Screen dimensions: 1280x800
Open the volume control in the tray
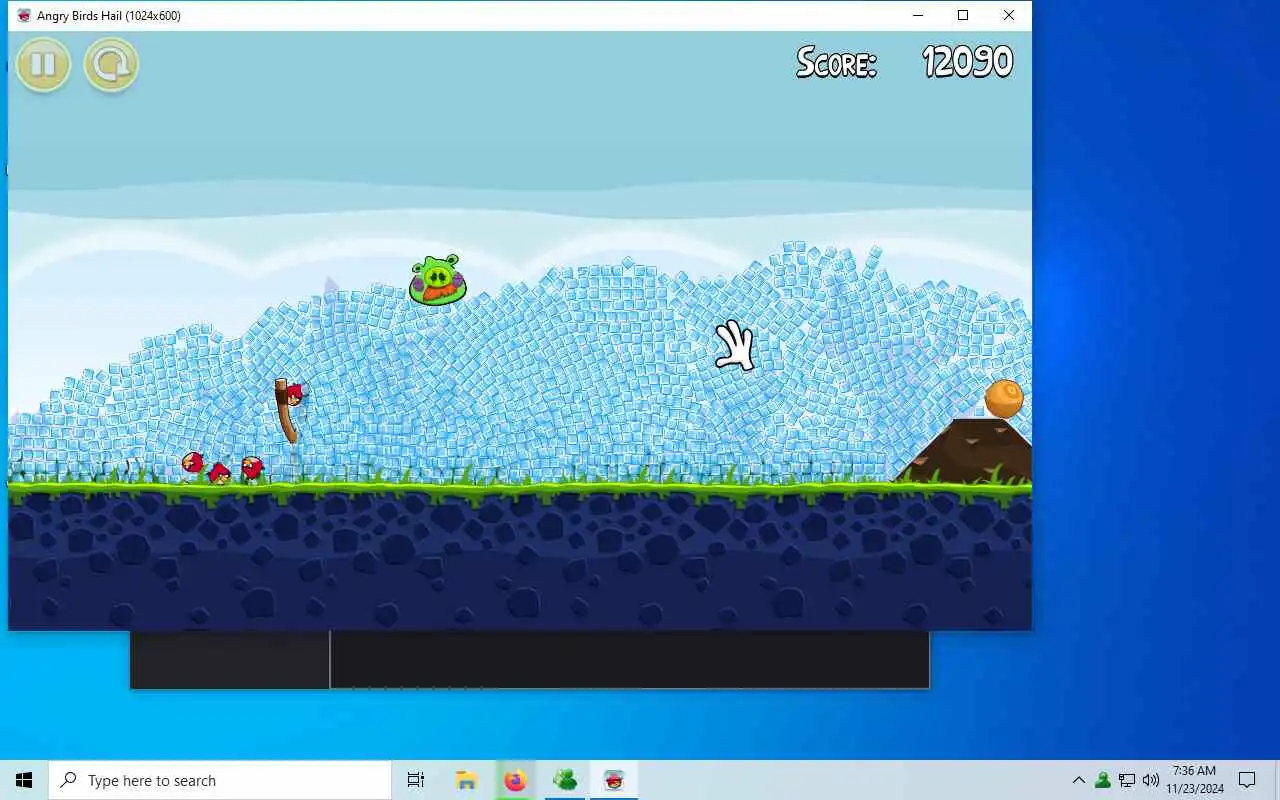[1151, 780]
